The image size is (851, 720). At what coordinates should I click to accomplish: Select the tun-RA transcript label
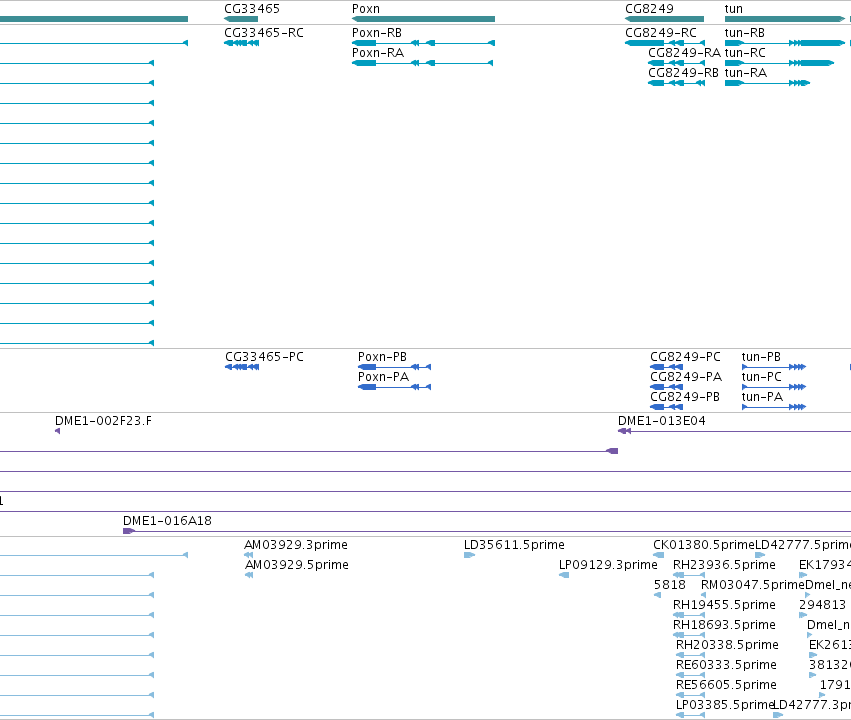click(746, 73)
